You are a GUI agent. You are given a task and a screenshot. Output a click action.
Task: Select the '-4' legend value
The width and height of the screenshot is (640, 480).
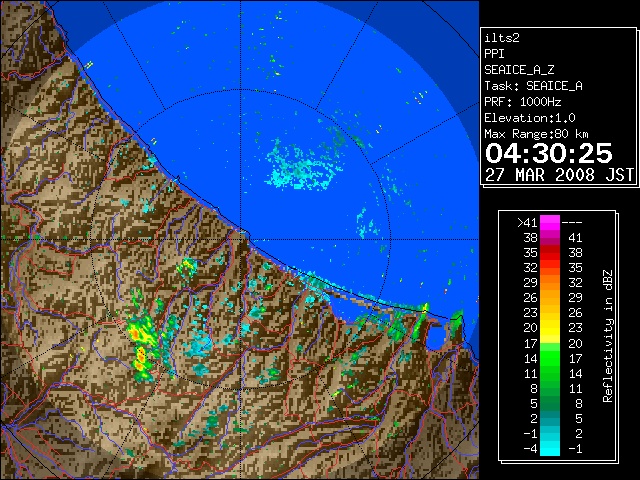pos(530,449)
